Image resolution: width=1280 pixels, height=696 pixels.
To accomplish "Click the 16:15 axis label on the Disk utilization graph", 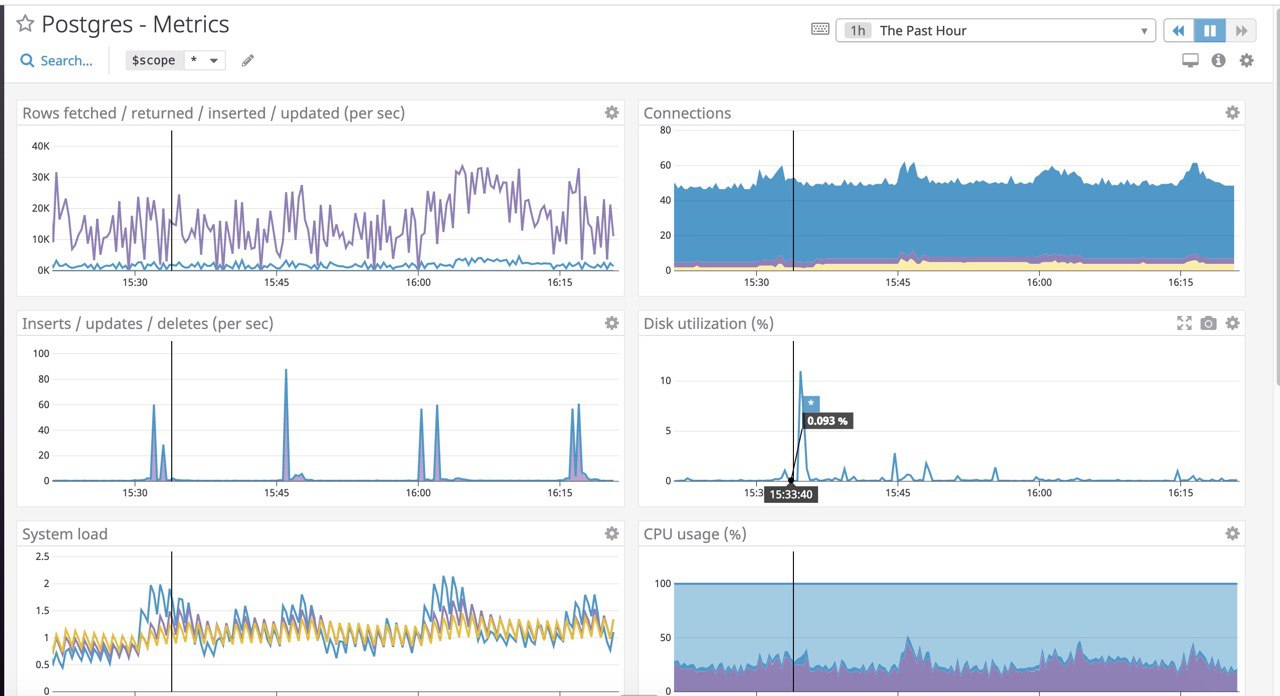I will click(1181, 492).
